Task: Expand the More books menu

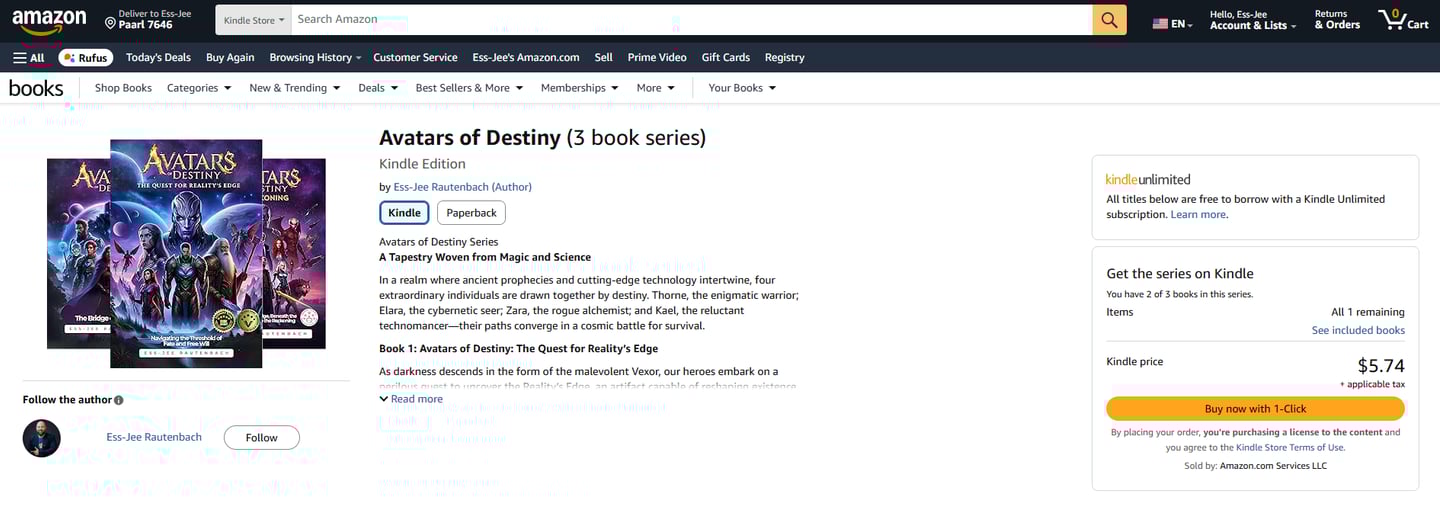Action: 655,88
